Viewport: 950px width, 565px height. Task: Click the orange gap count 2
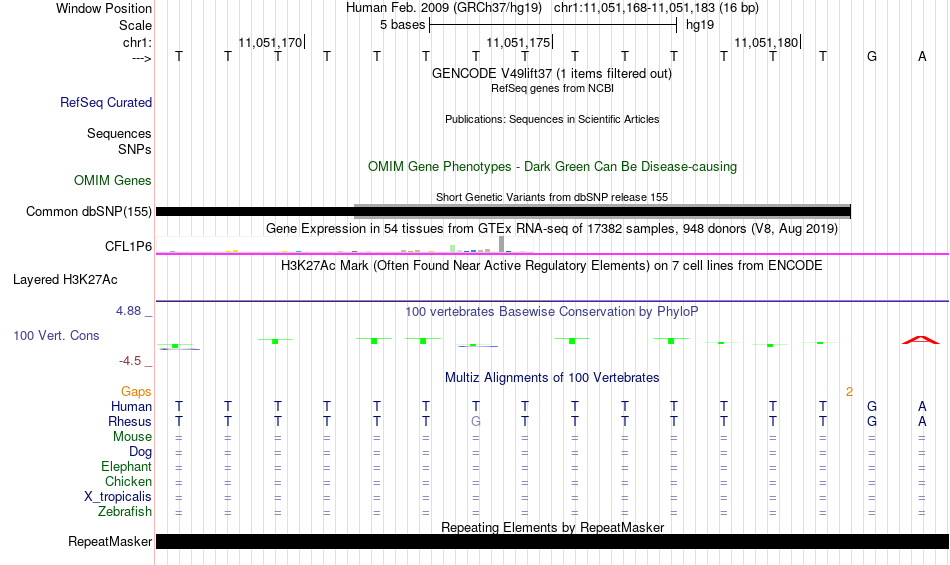(x=849, y=392)
